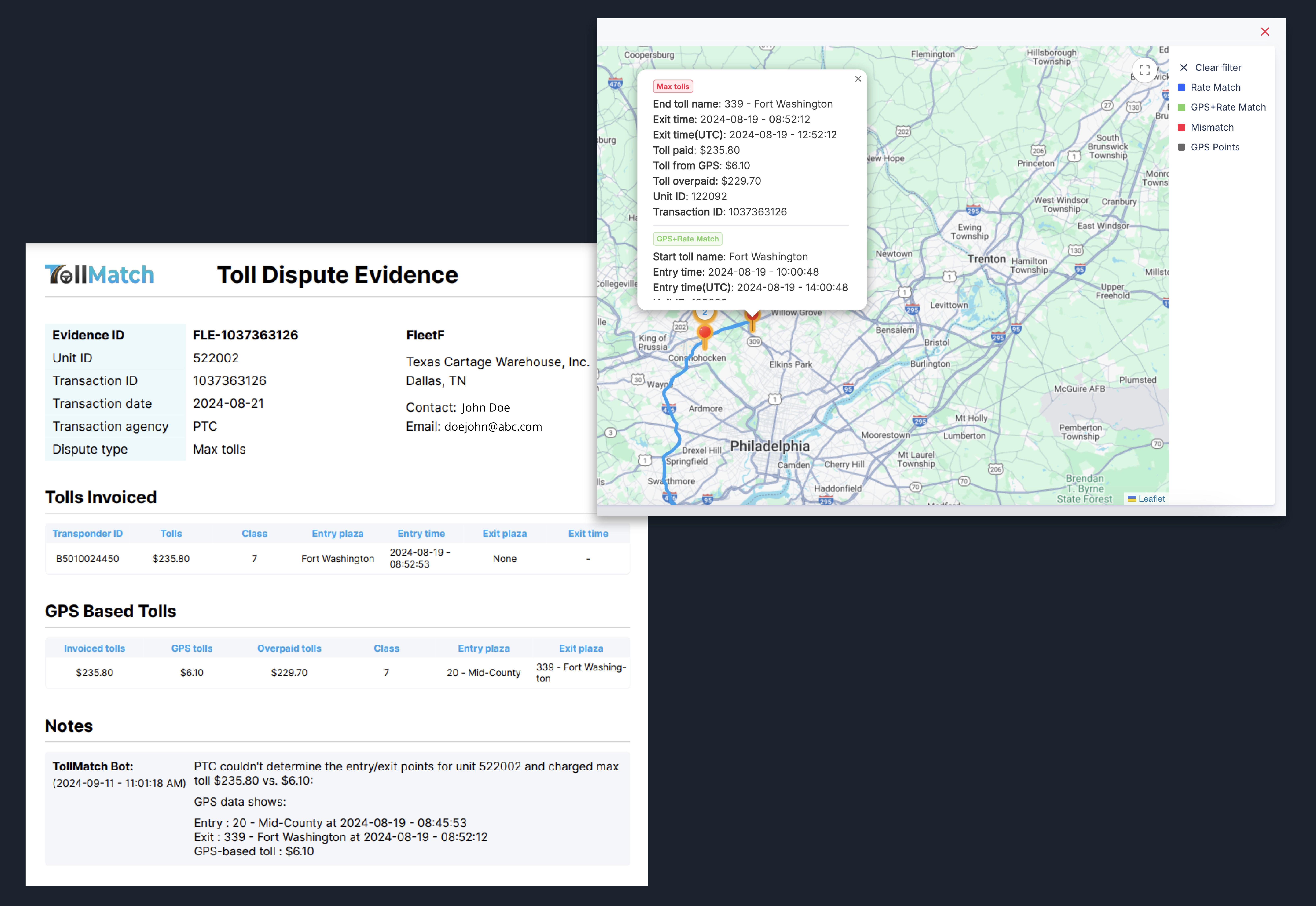The width and height of the screenshot is (1316, 906).
Task: Click the Philadelphia label on the map
Action: [x=769, y=446]
